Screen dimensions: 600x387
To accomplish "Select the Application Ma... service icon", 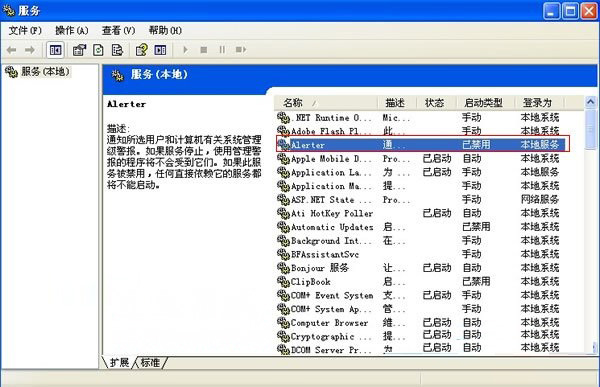I will coord(283,186).
